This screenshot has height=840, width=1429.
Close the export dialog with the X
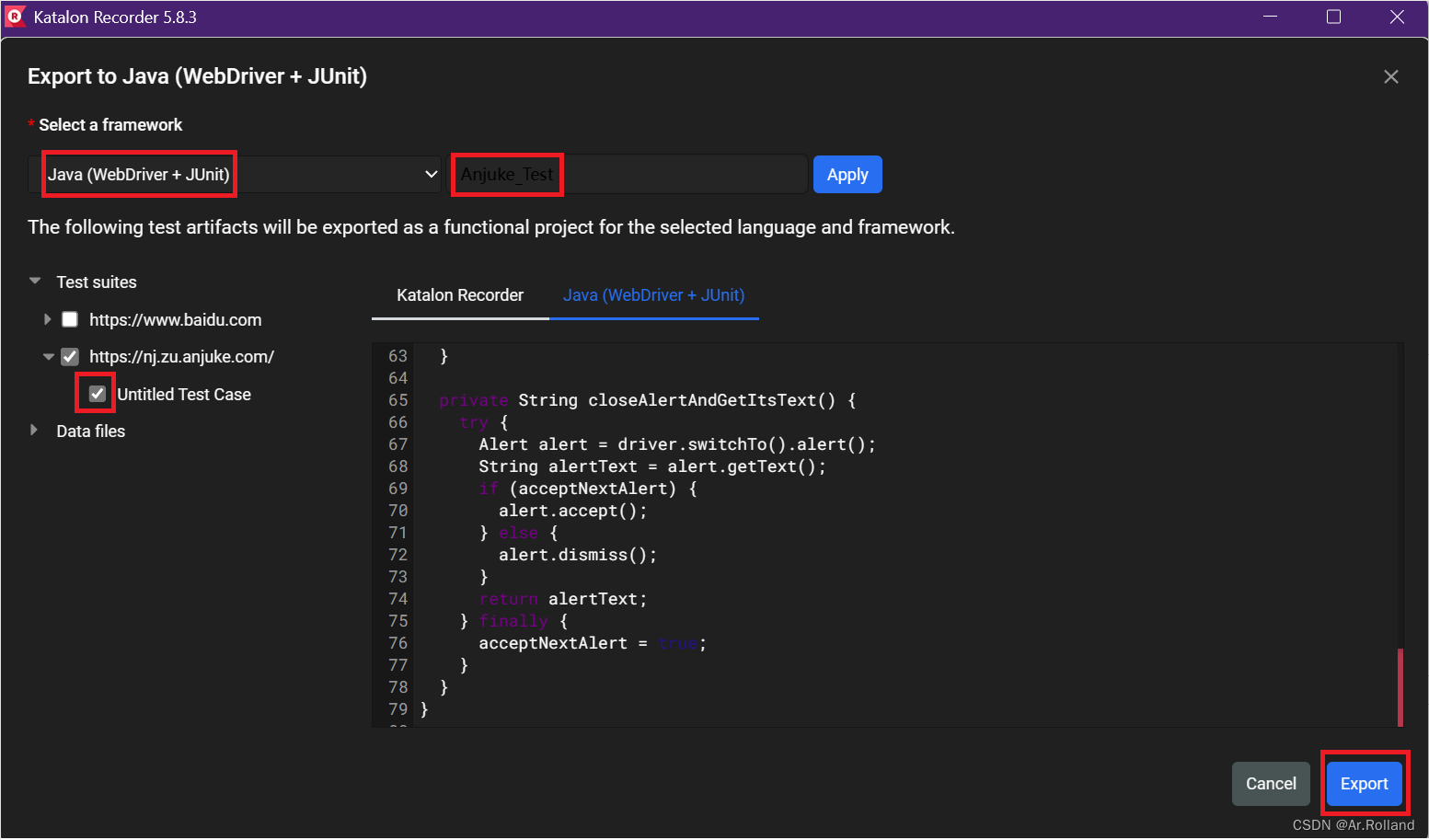click(1390, 76)
